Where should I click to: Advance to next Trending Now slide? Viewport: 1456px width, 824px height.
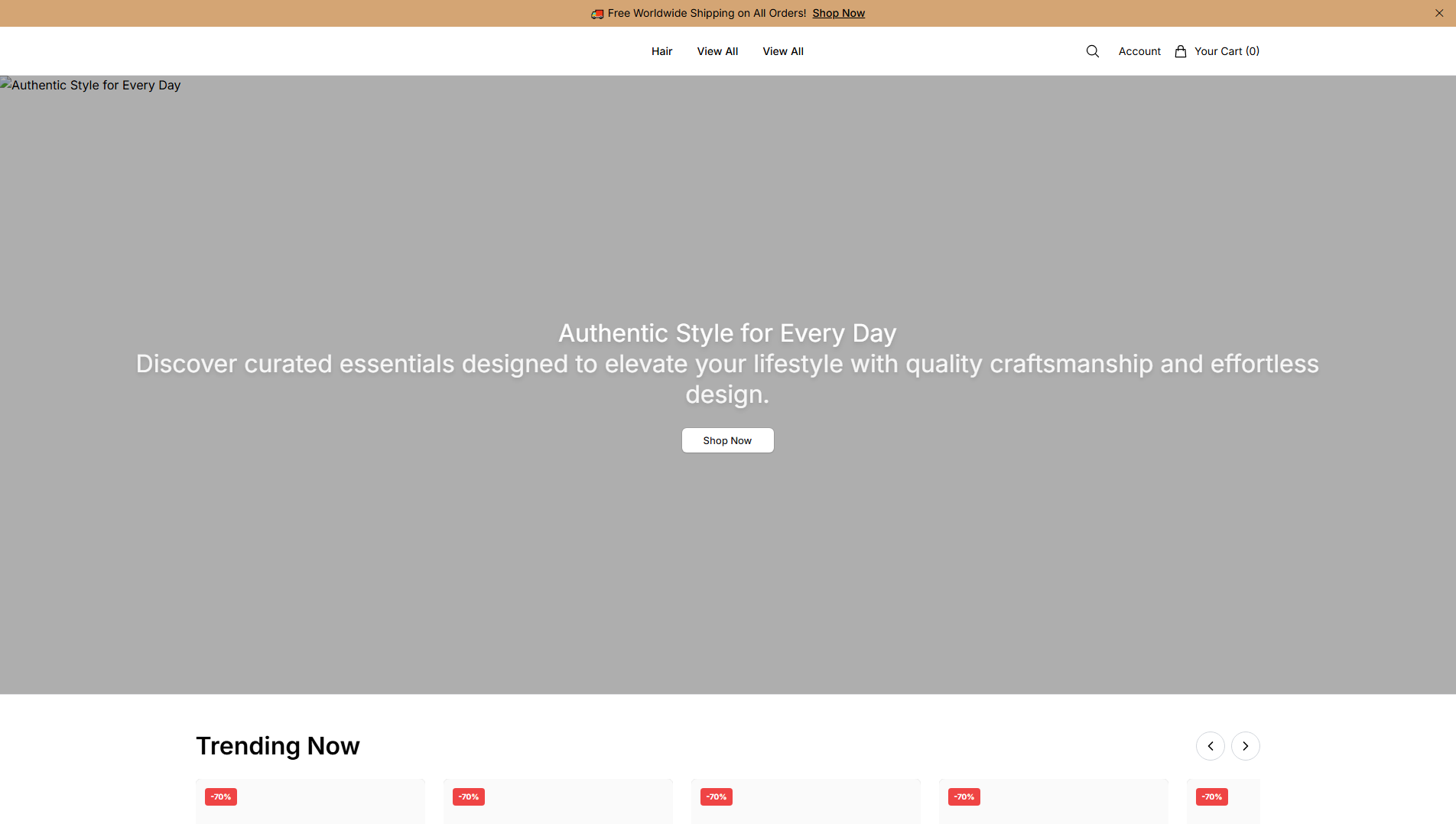click(x=1246, y=746)
